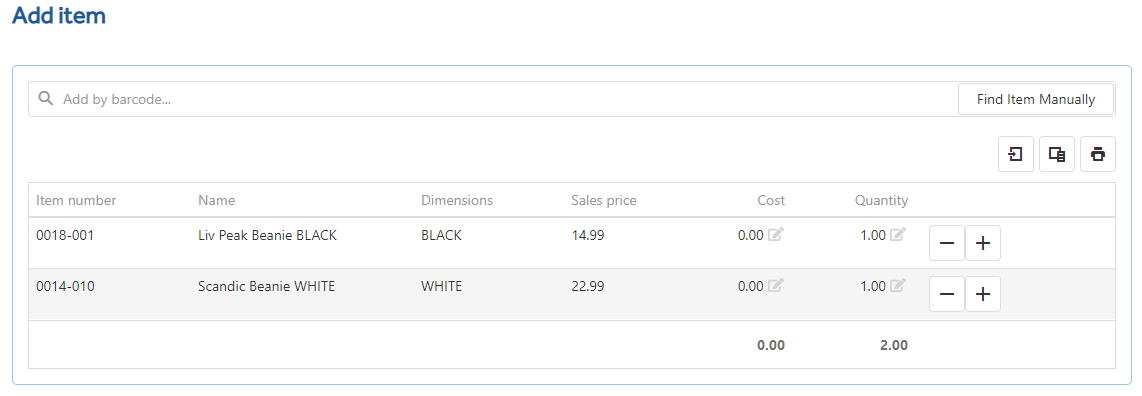
Task: Sort by Sales price column header
Action: pos(604,200)
